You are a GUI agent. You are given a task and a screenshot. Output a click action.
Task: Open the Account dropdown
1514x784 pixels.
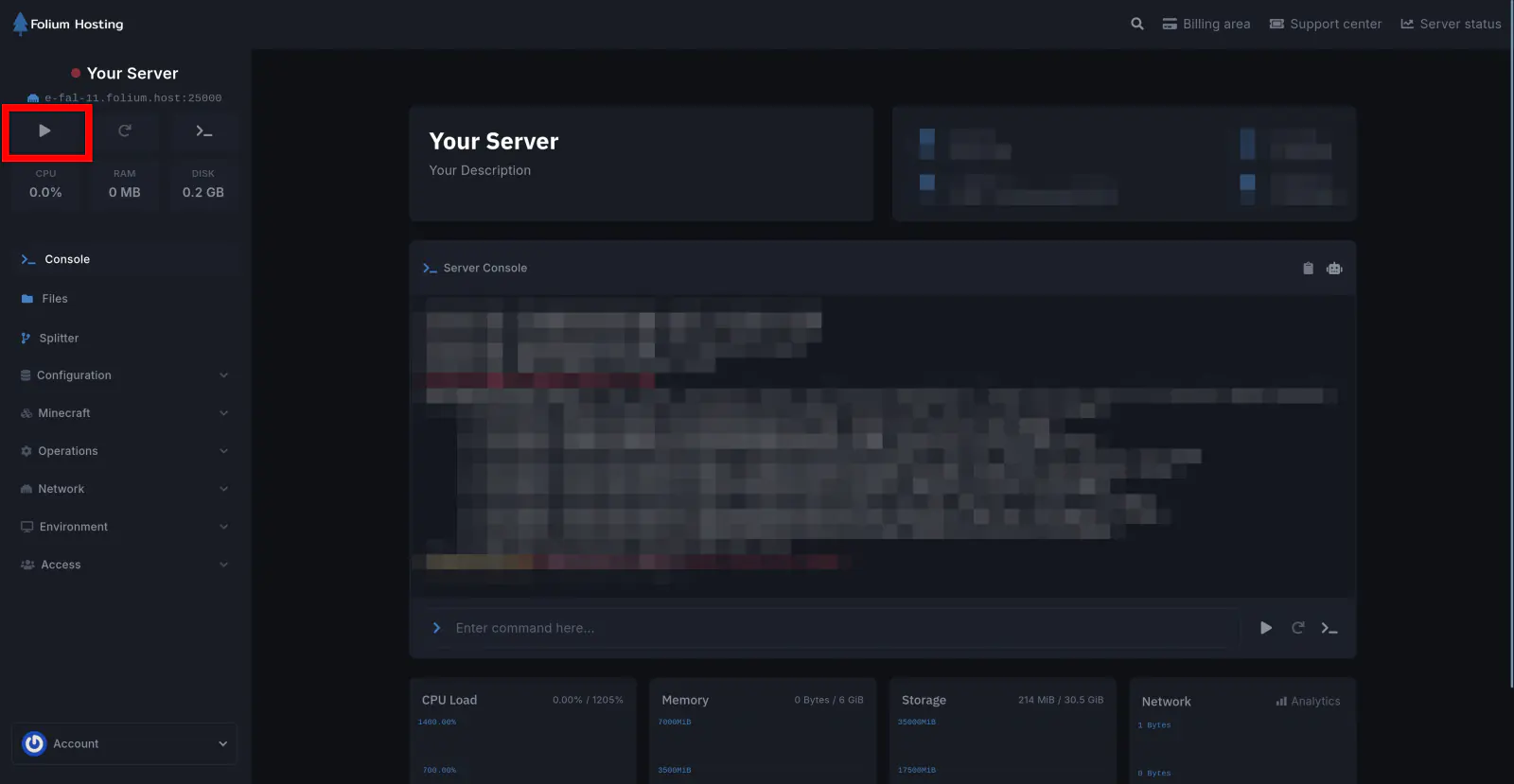coord(125,743)
